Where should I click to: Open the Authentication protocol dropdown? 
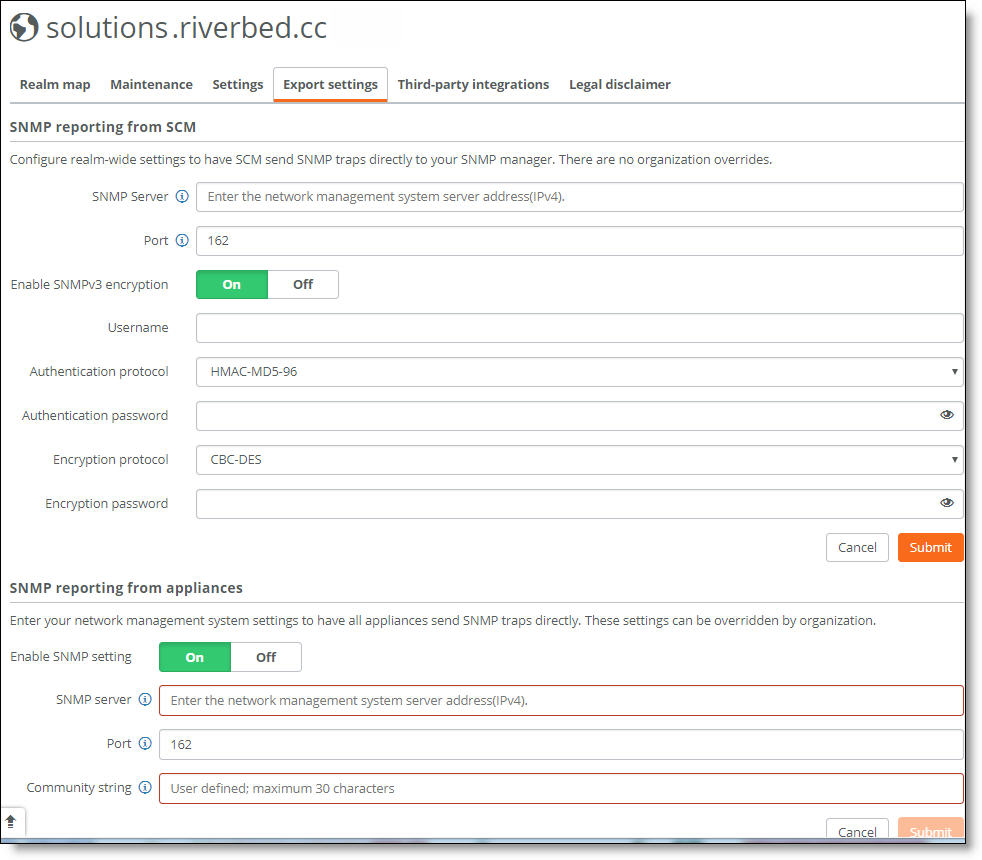click(x=579, y=372)
